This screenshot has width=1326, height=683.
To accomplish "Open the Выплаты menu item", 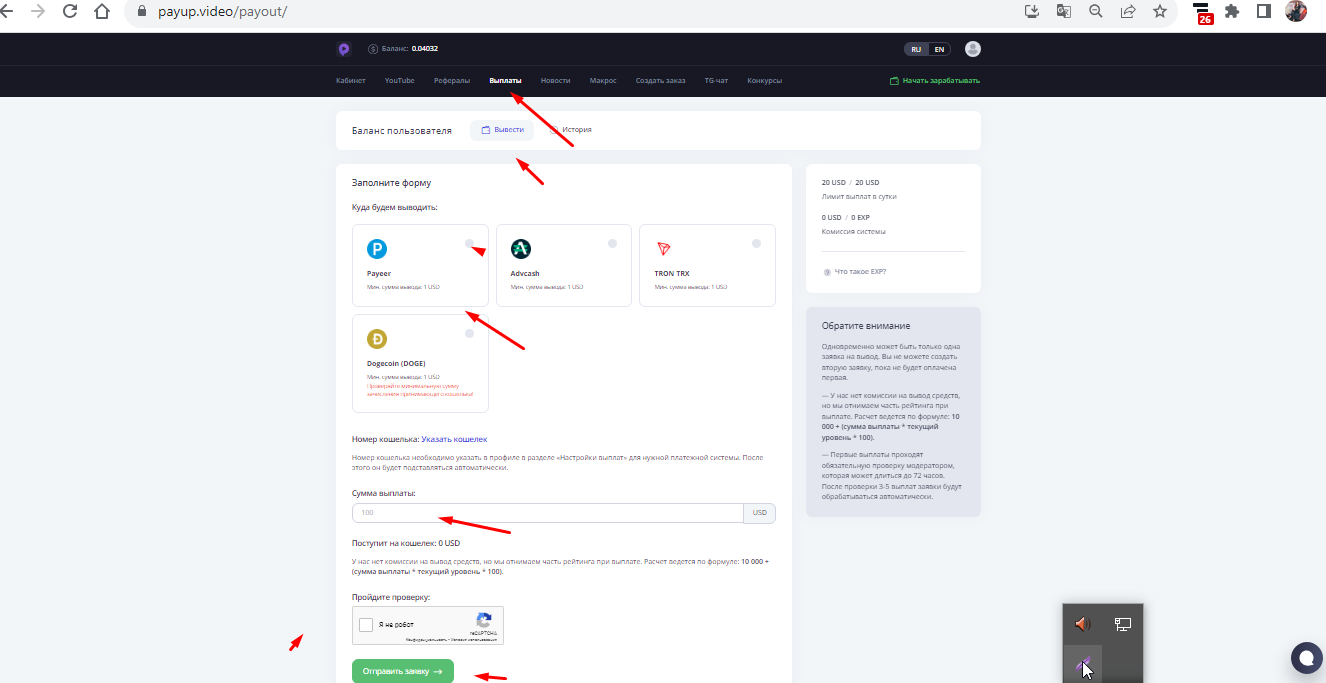I will [x=505, y=80].
